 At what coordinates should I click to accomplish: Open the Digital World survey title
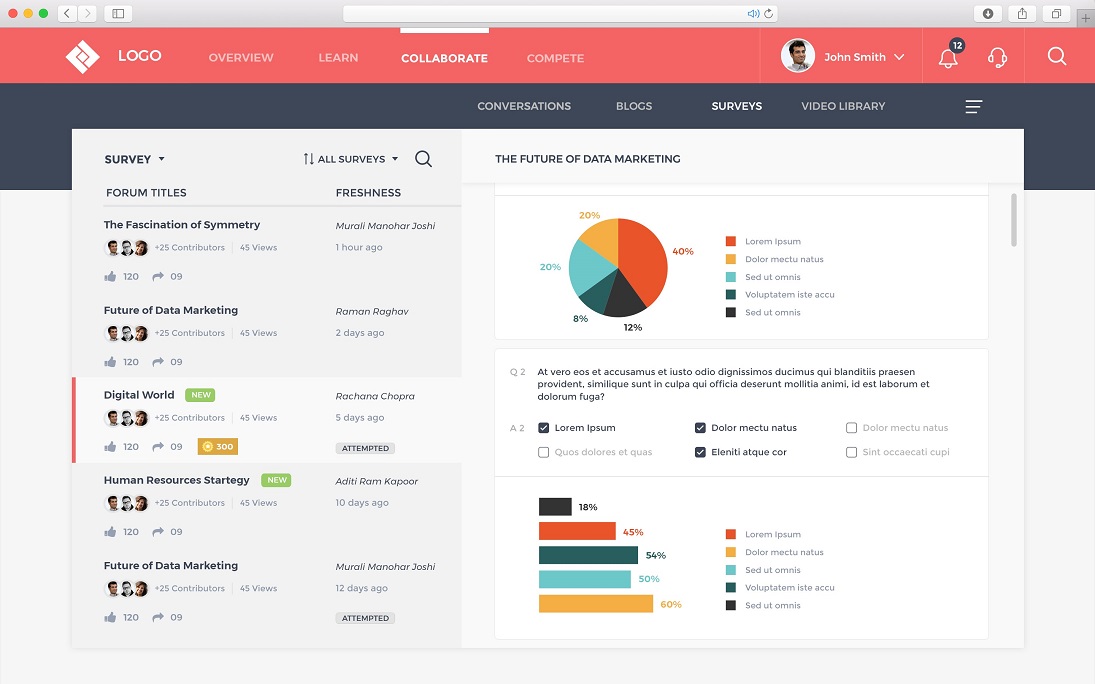139,395
